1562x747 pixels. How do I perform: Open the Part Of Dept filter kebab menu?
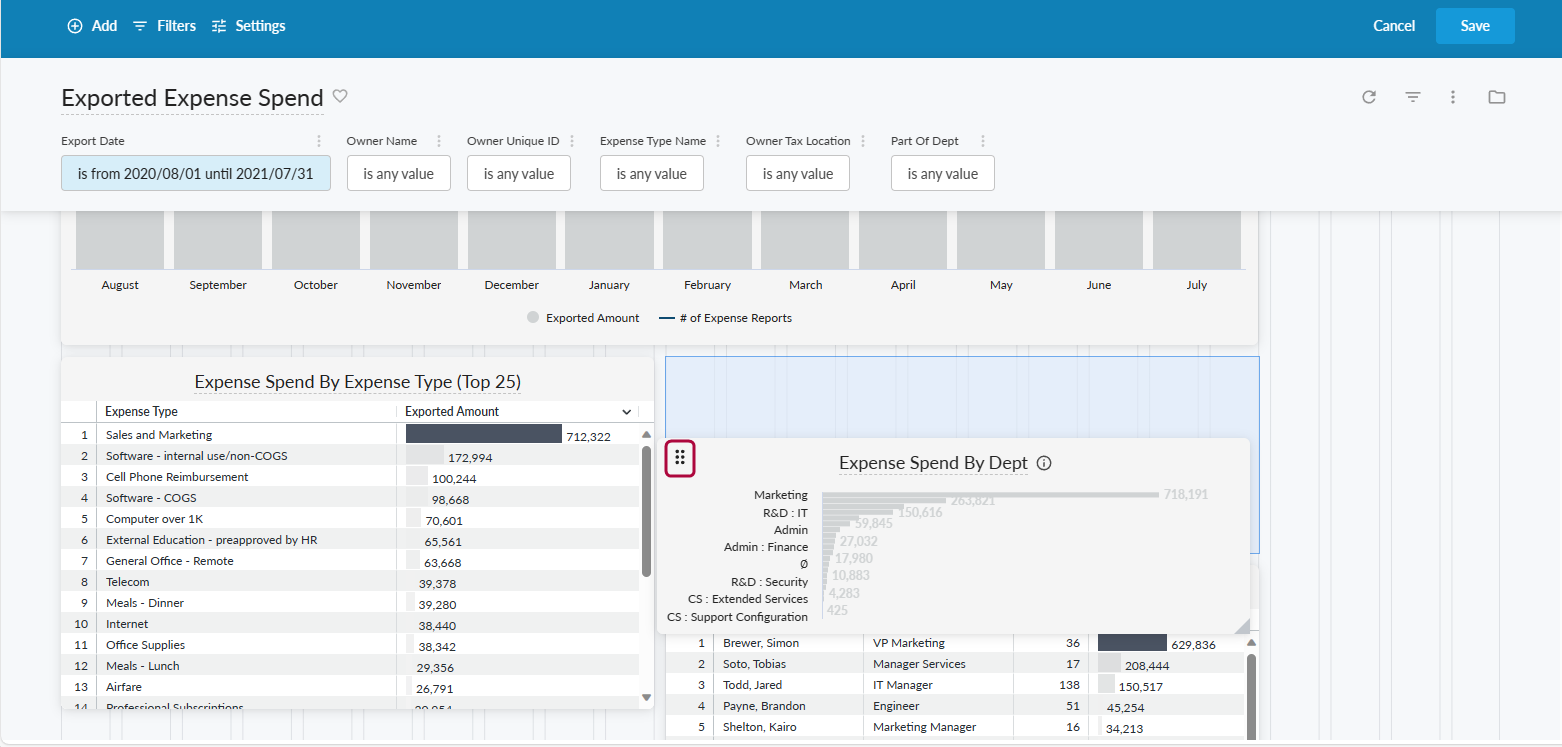[983, 141]
